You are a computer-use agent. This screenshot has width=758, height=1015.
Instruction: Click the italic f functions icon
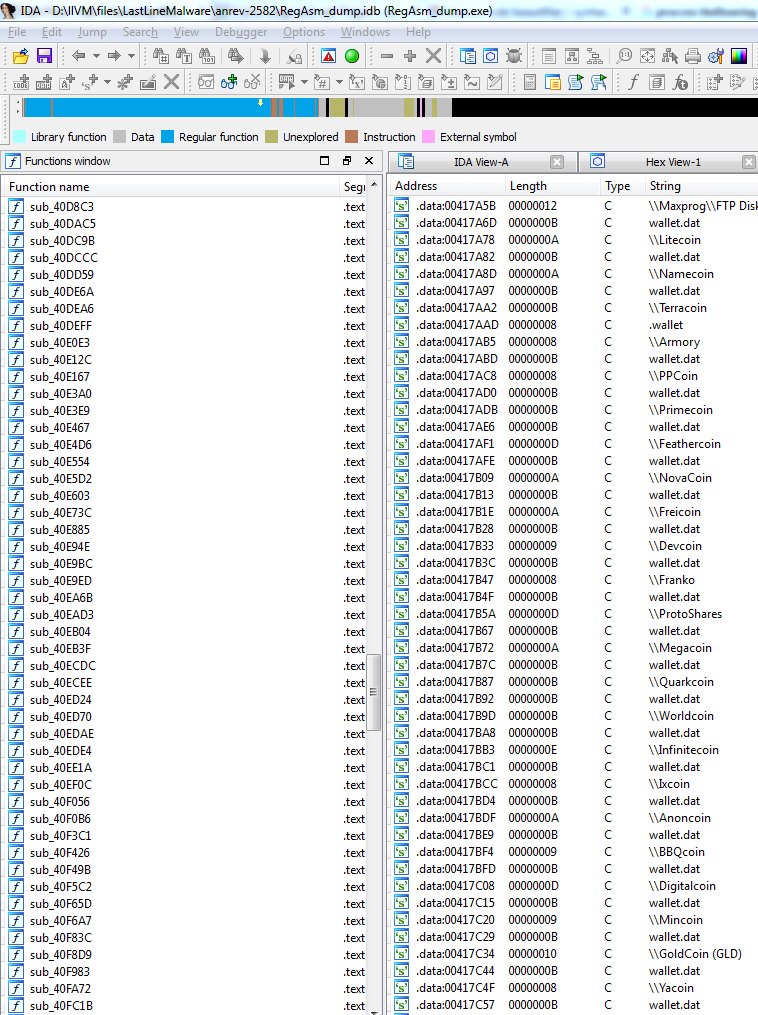[x=634, y=82]
